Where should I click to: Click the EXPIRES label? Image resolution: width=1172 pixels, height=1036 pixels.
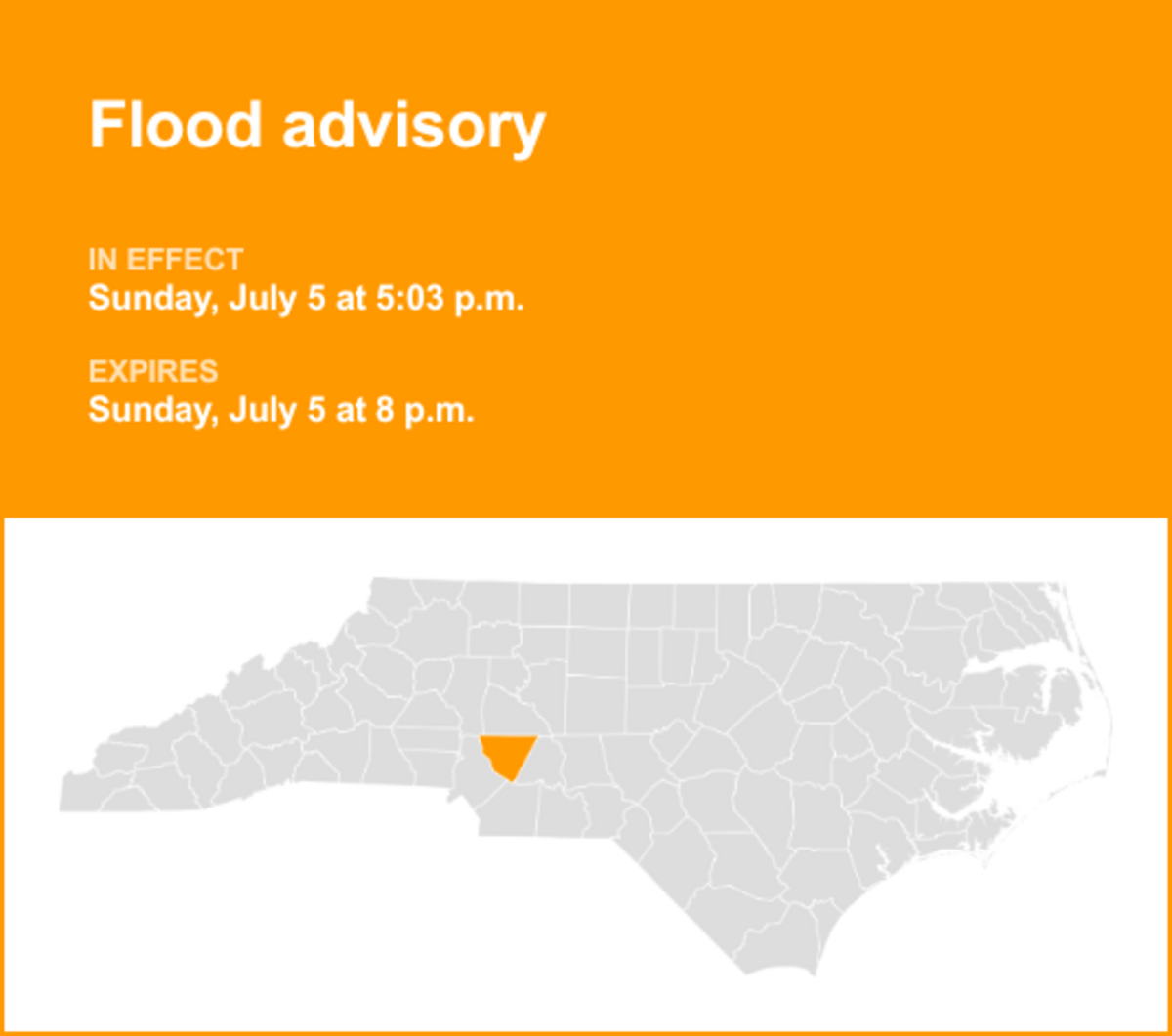153,372
